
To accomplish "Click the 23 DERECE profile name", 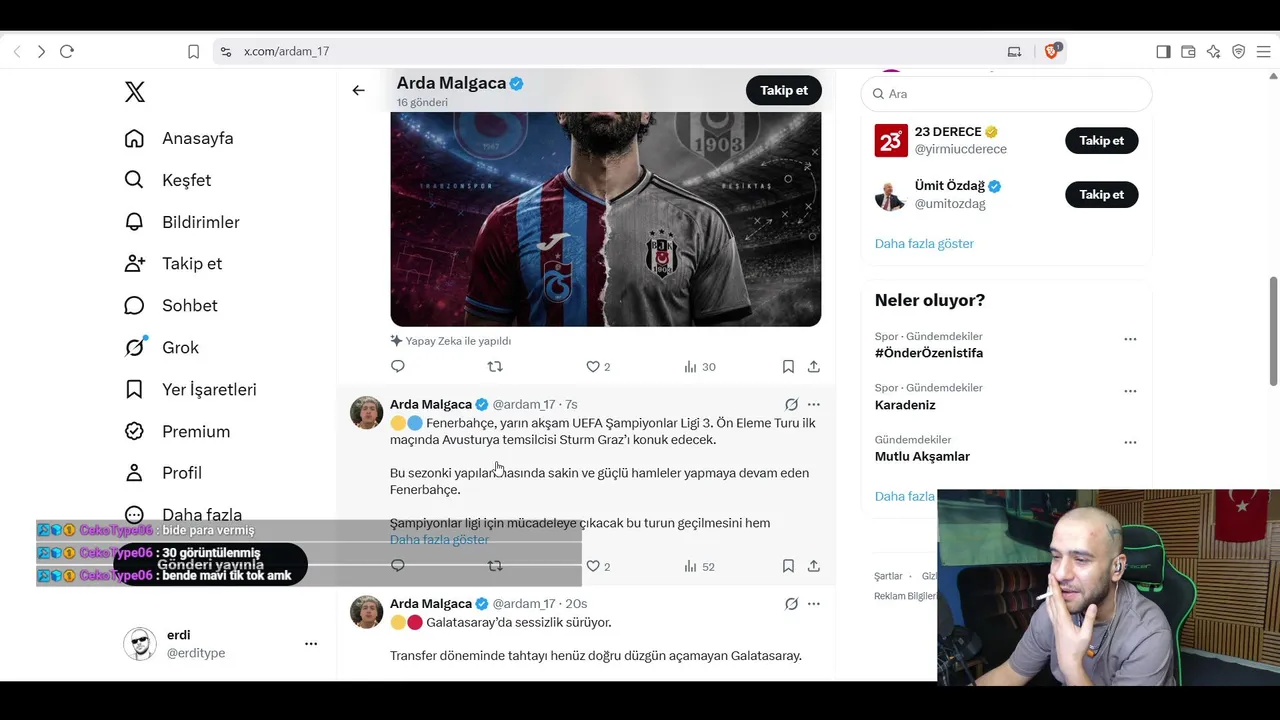I will (948, 132).
